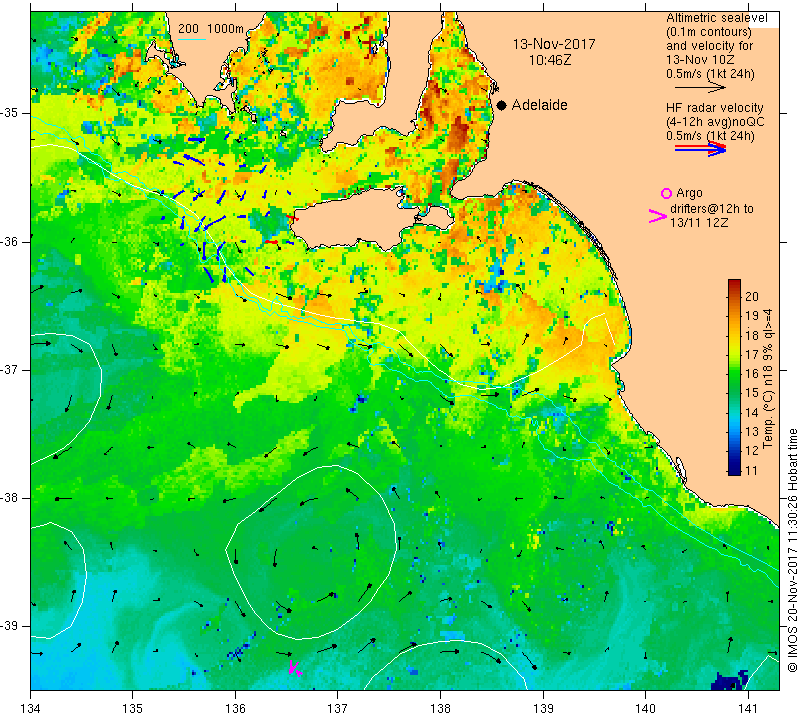Image resolution: width=800 pixels, height=720 pixels.
Task: Click the cyan 200m contour legend line
Action: (x=192, y=39)
